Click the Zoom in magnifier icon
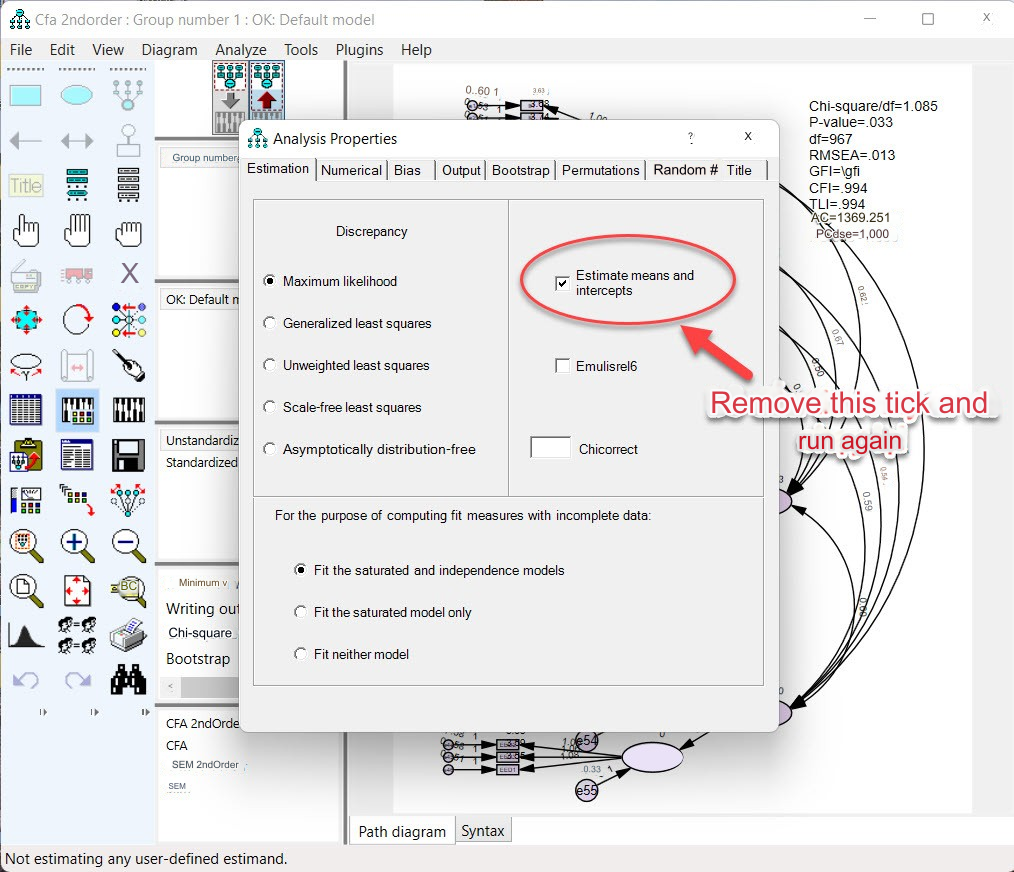Image resolution: width=1014 pixels, height=872 pixels. (77, 543)
